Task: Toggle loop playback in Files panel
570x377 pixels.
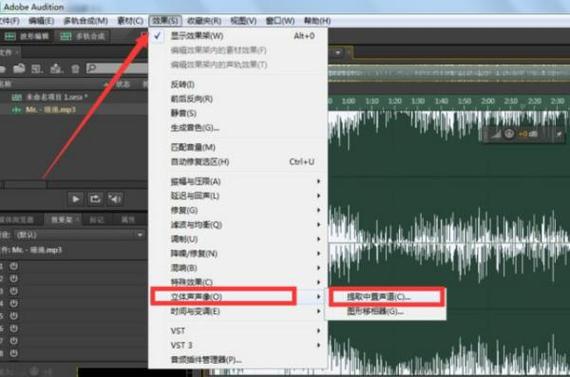Action: click(x=95, y=199)
